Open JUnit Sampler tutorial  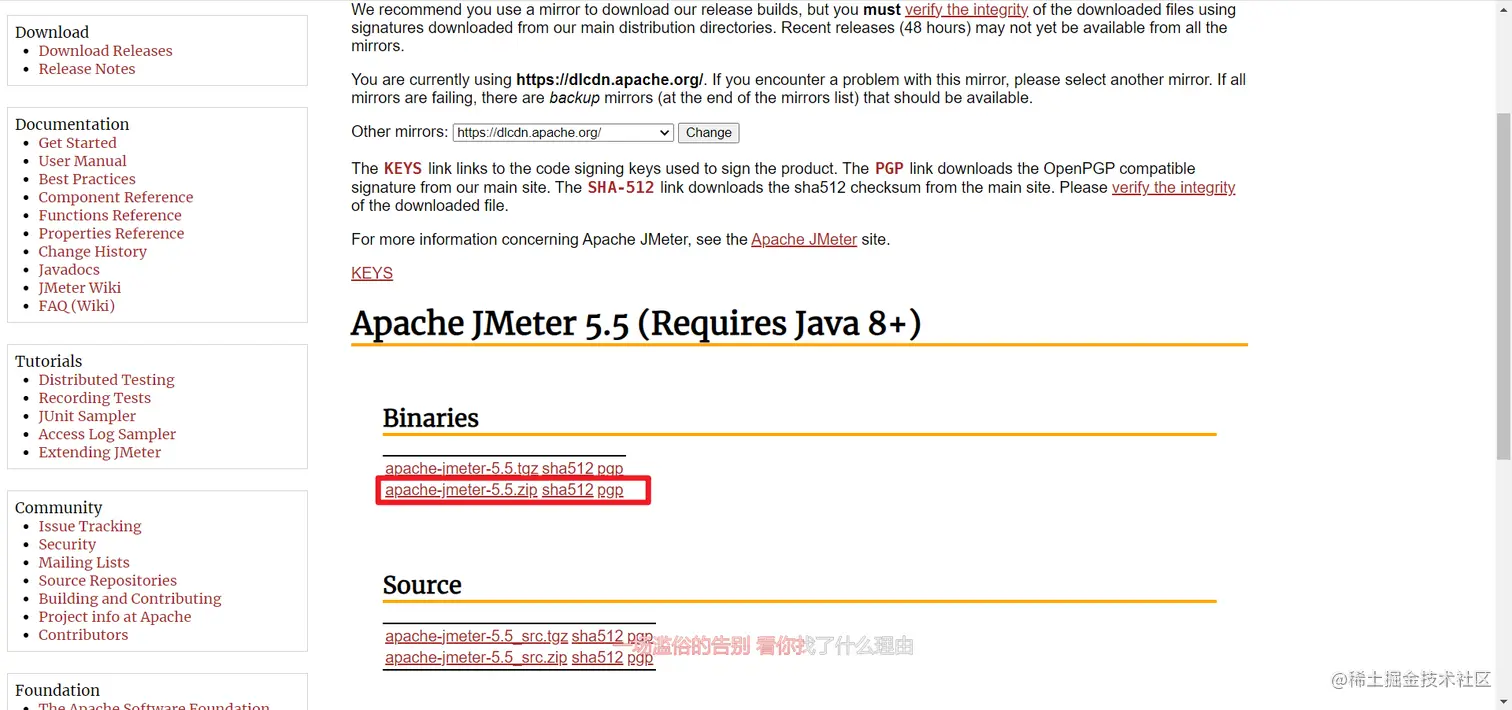coord(87,416)
